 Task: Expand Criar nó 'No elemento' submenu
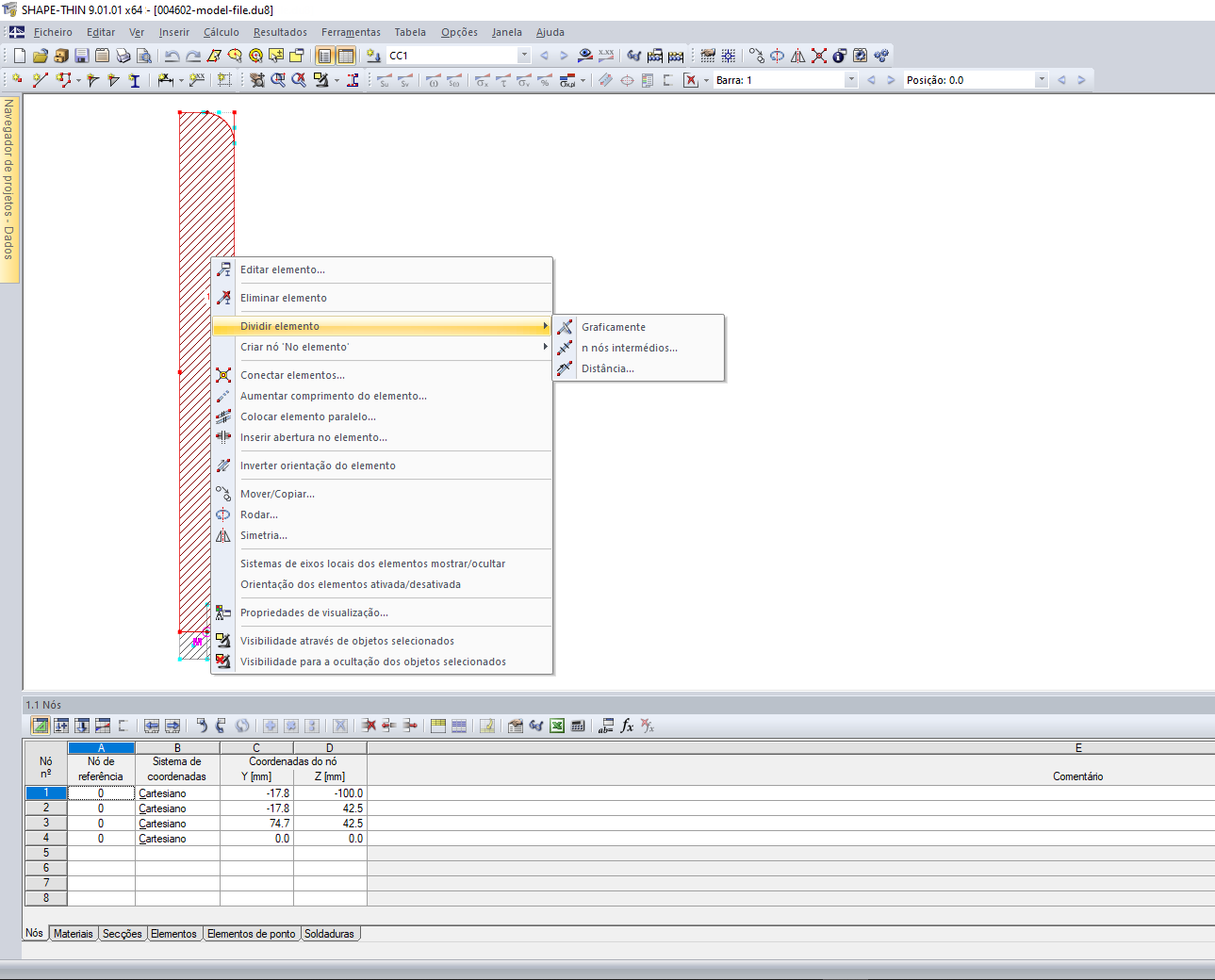pos(382,347)
